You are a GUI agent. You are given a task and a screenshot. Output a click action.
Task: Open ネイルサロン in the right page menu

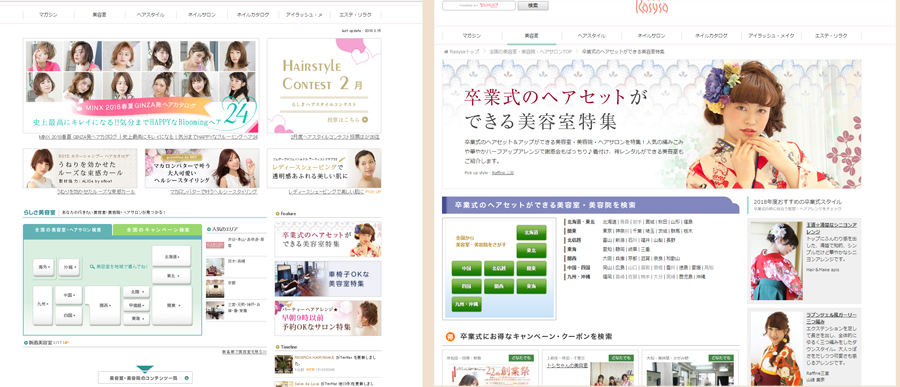coord(651,36)
